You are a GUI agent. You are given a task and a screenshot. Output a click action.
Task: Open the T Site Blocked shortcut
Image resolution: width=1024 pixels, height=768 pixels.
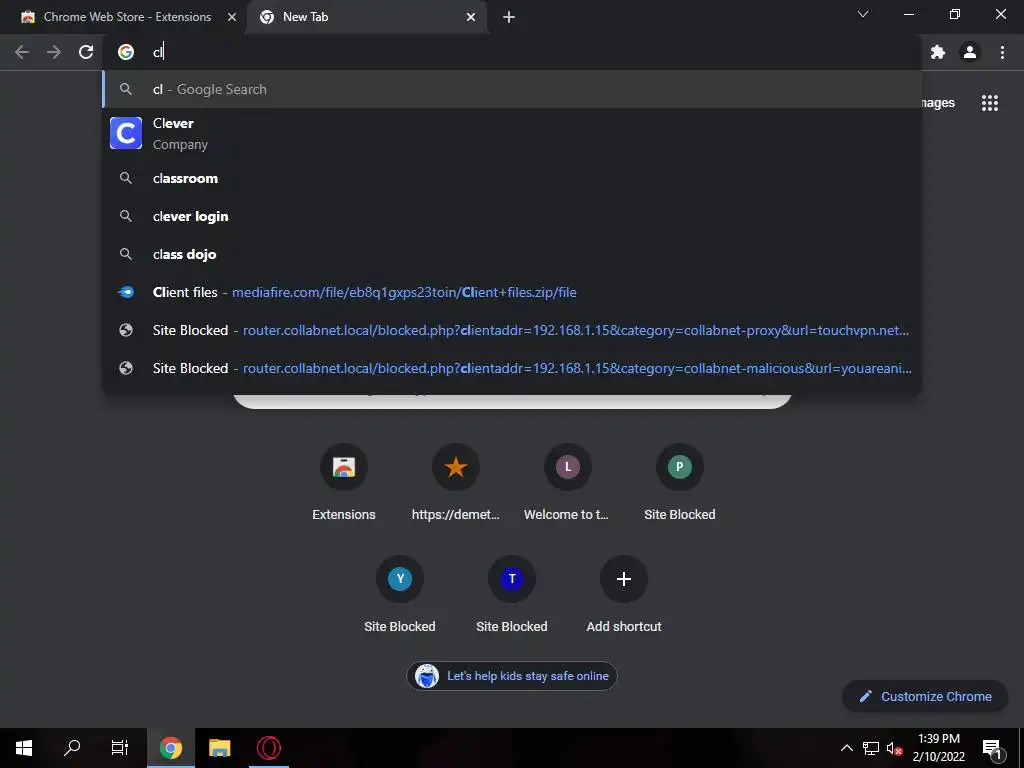[x=511, y=594]
